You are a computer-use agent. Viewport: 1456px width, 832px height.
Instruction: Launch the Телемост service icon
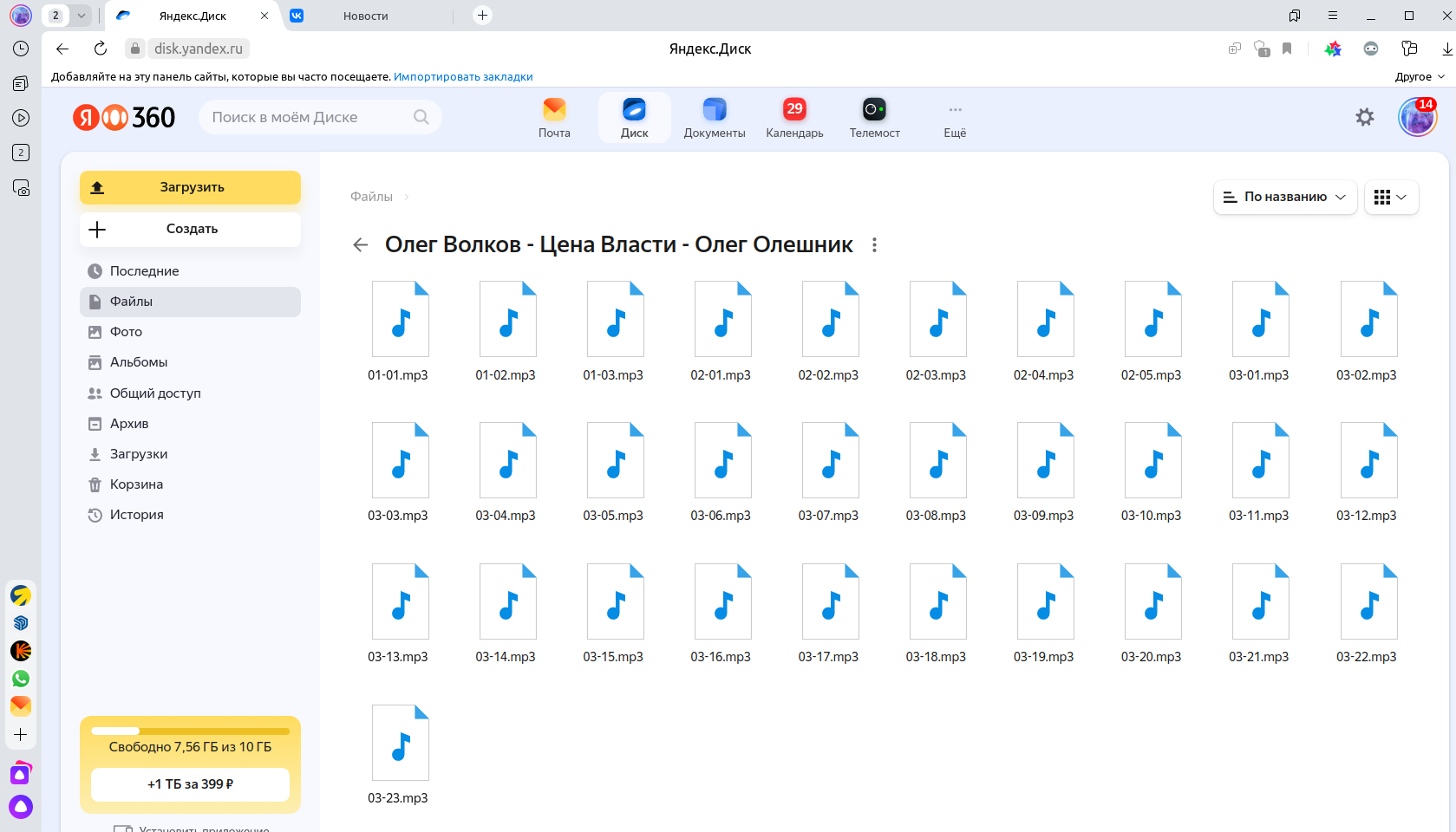874,118
